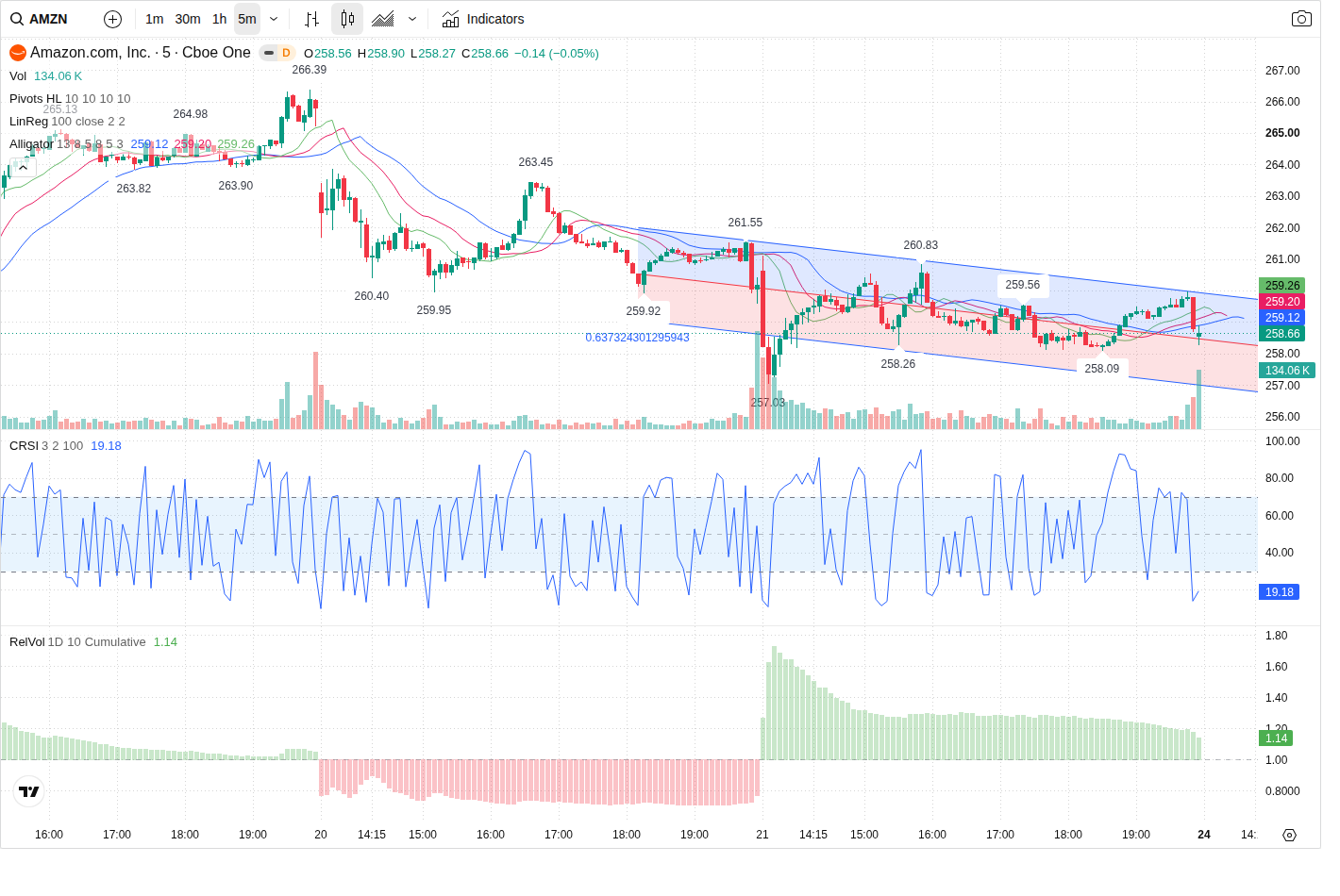Click the orange D data badge
Viewport: 1340px width, 896px height.
286,53
